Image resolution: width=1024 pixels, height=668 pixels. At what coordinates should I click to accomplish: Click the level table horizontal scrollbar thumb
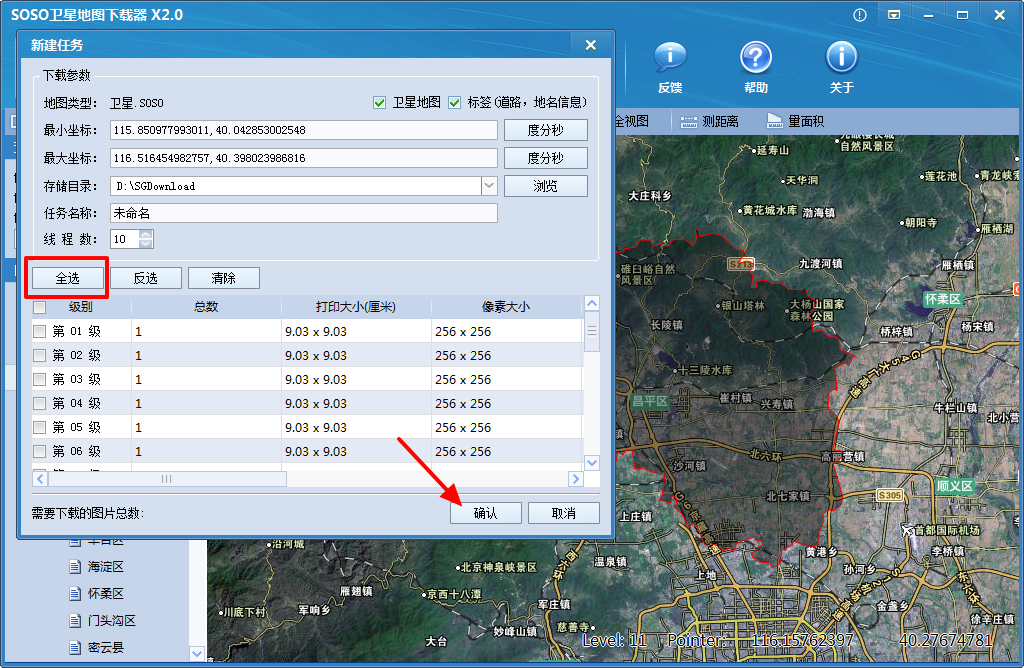[166, 479]
